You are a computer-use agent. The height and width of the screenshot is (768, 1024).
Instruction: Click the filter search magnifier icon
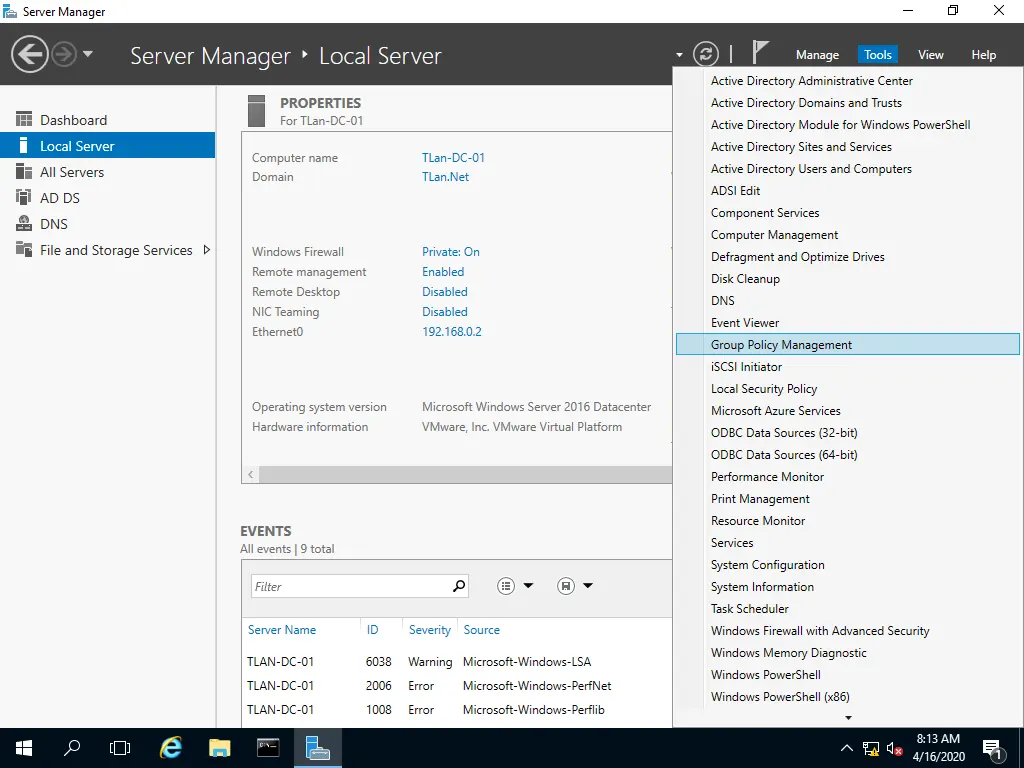click(x=459, y=586)
